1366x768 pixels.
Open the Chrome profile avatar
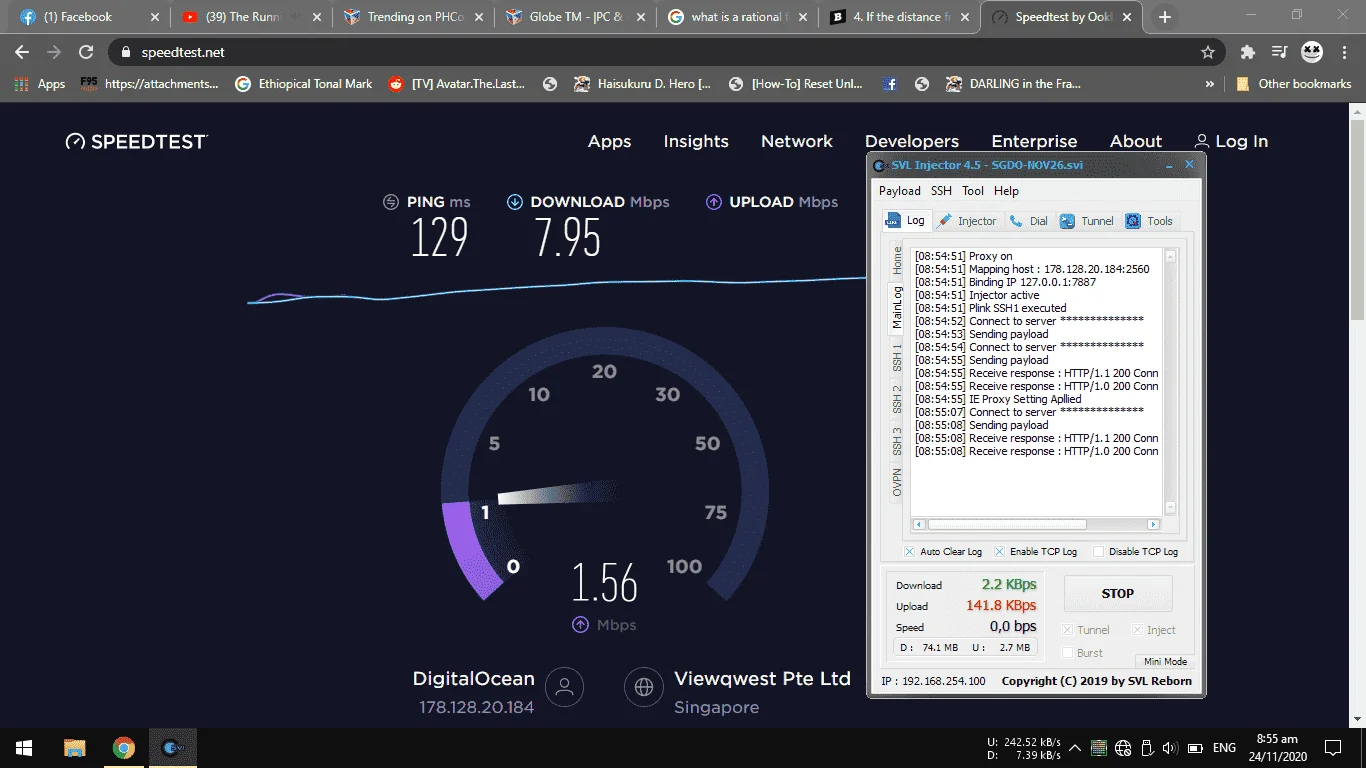point(1312,52)
